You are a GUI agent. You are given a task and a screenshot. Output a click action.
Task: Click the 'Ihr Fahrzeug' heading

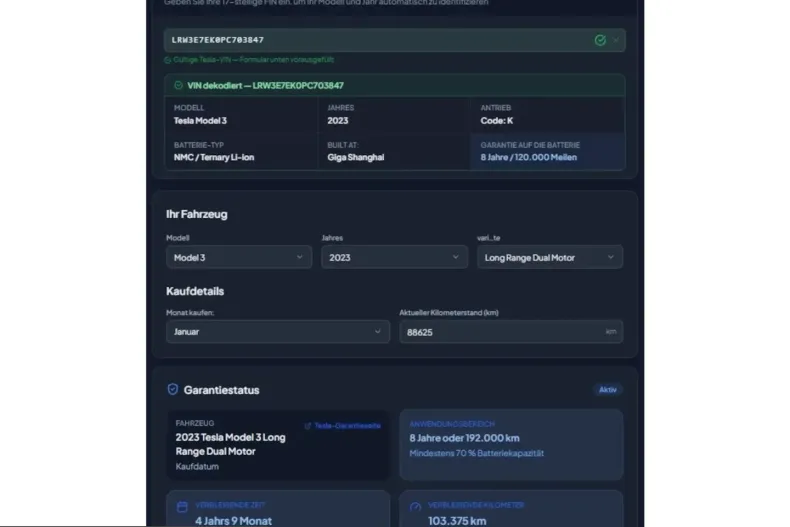196,214
